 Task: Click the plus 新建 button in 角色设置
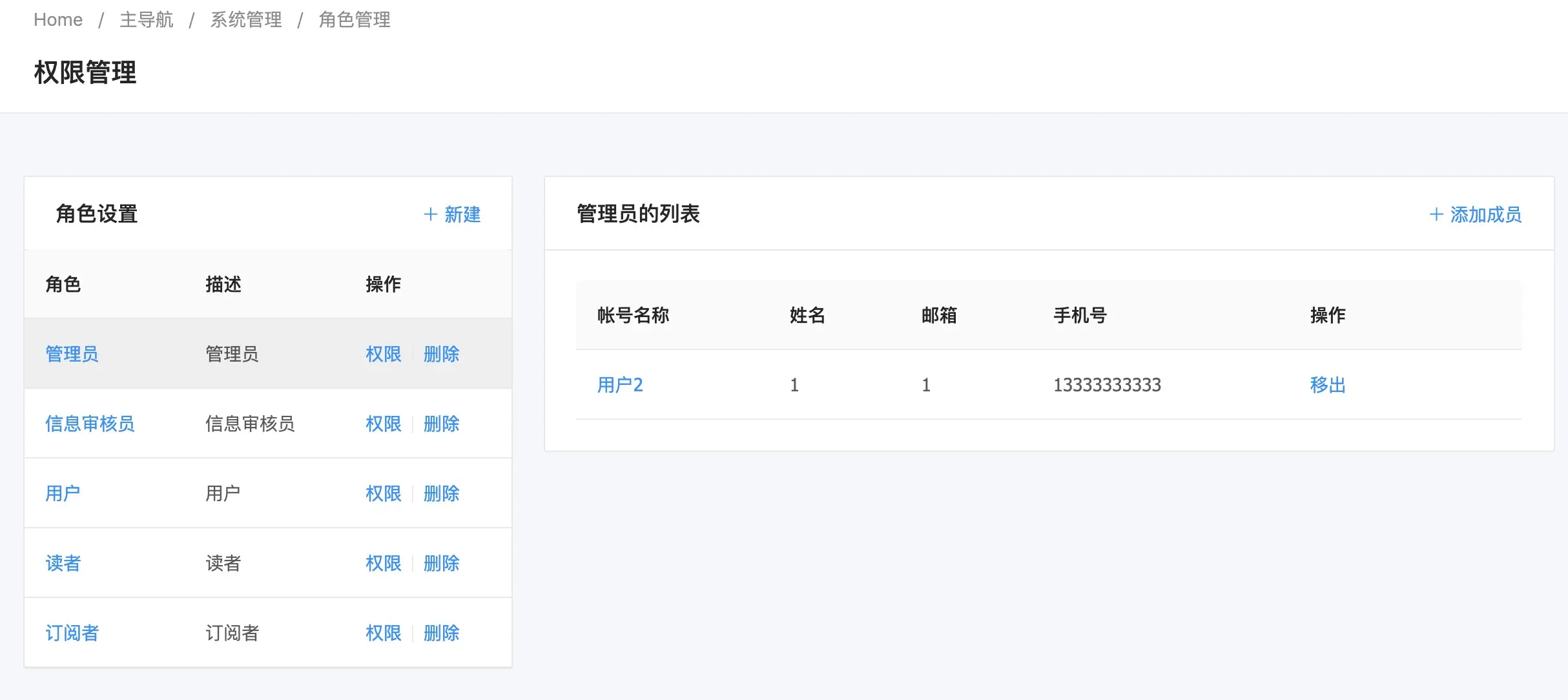(452, 214)
